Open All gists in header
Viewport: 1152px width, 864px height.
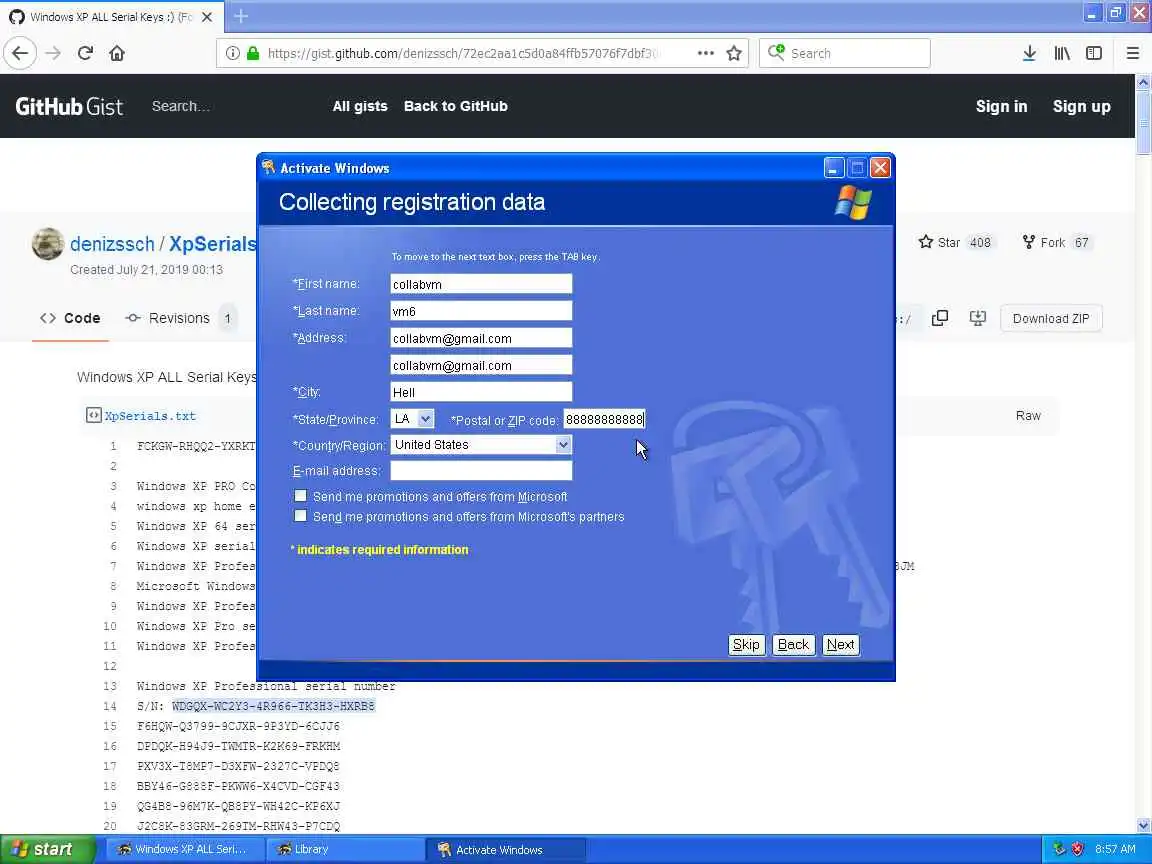[360, 106]
